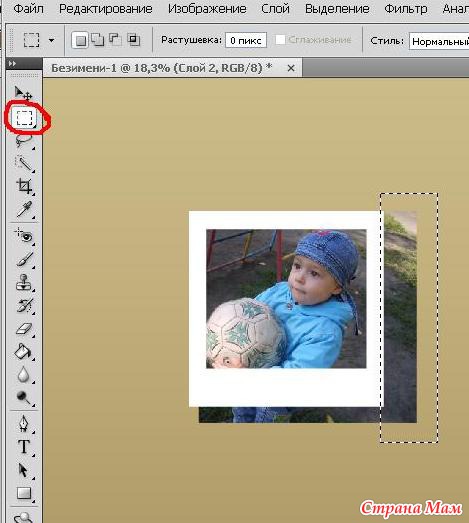
Task: Choose the Intersect with selection mode
Action: coord(134,40)
